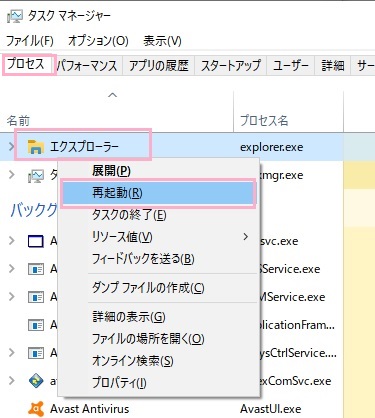This screenshot has width=375, height=418.
Task: Click the Task Manager title bar icon
Action: pyautogui.click(x=15, y=16)
